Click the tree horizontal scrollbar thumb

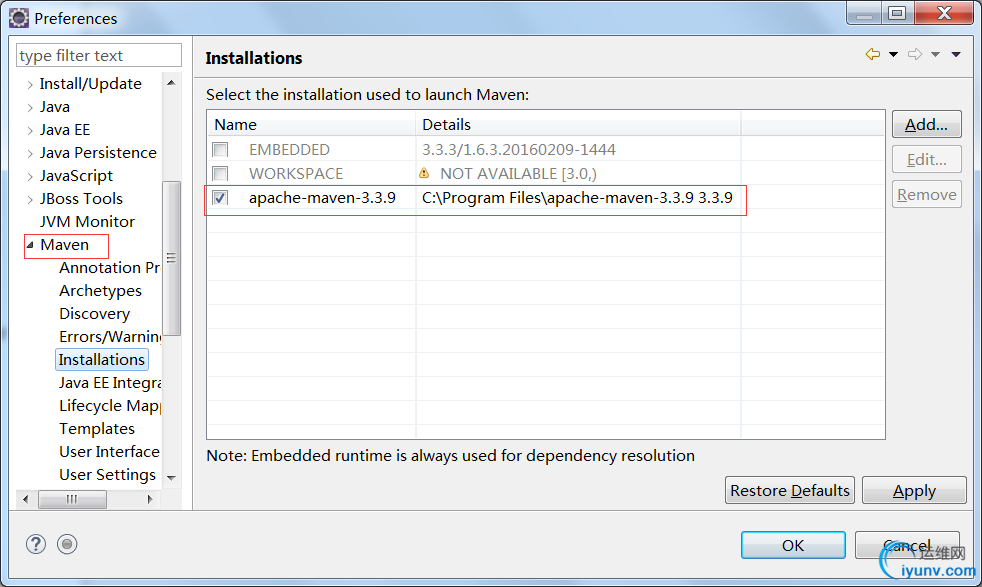[72, 499]
